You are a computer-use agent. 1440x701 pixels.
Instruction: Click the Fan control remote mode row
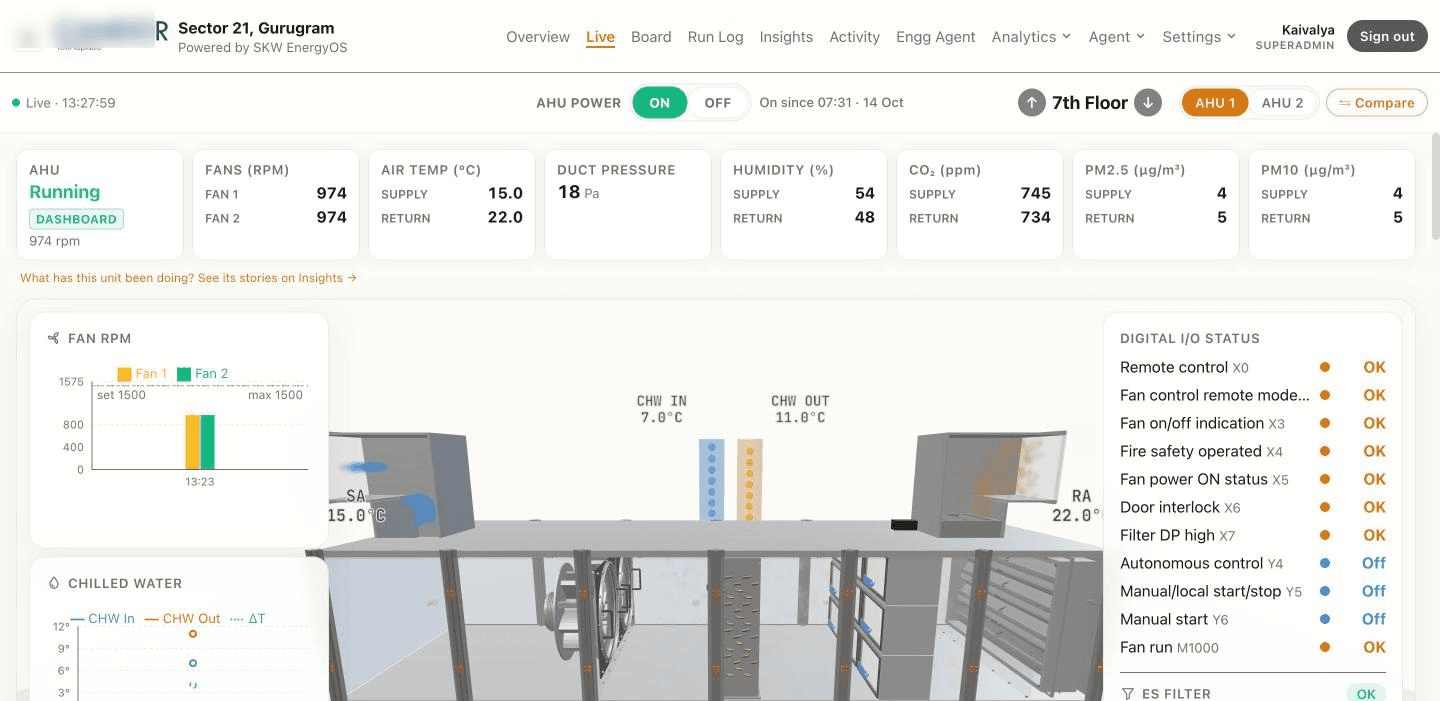point(1253,395)
